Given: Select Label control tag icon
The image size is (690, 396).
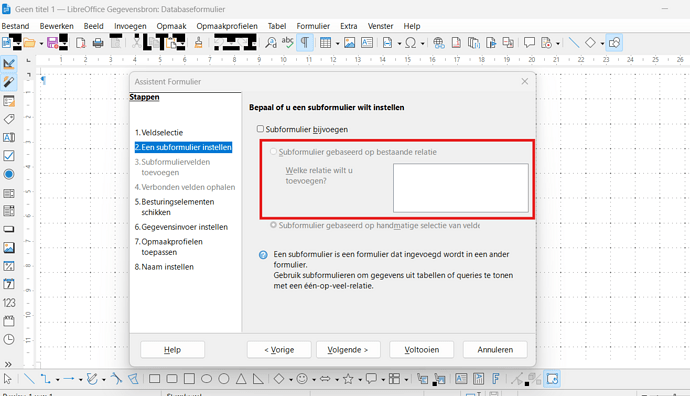Looking at the screenshot, I should point(9,119).
